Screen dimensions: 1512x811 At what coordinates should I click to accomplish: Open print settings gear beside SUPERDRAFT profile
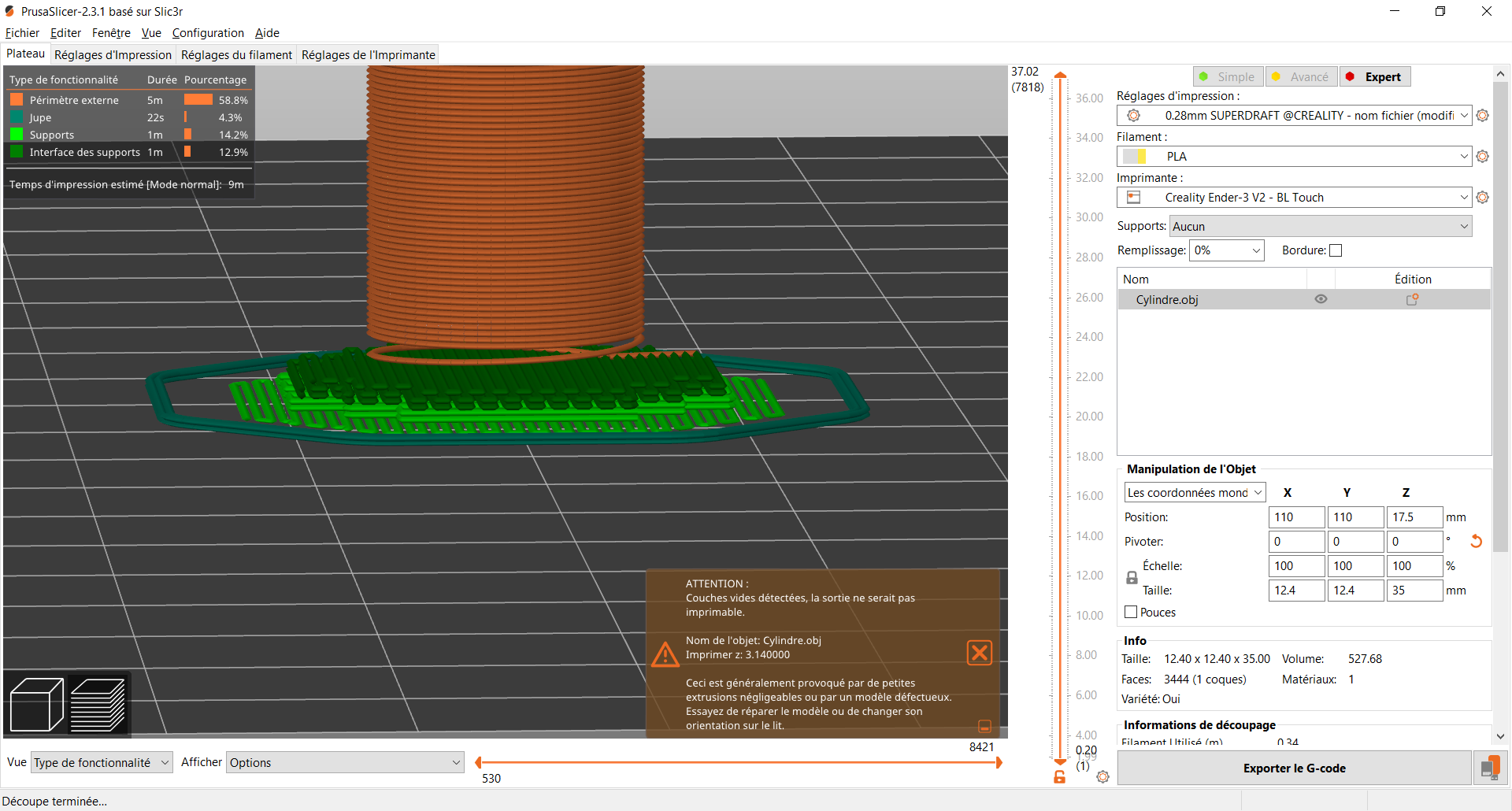(x=1483, y=116)
